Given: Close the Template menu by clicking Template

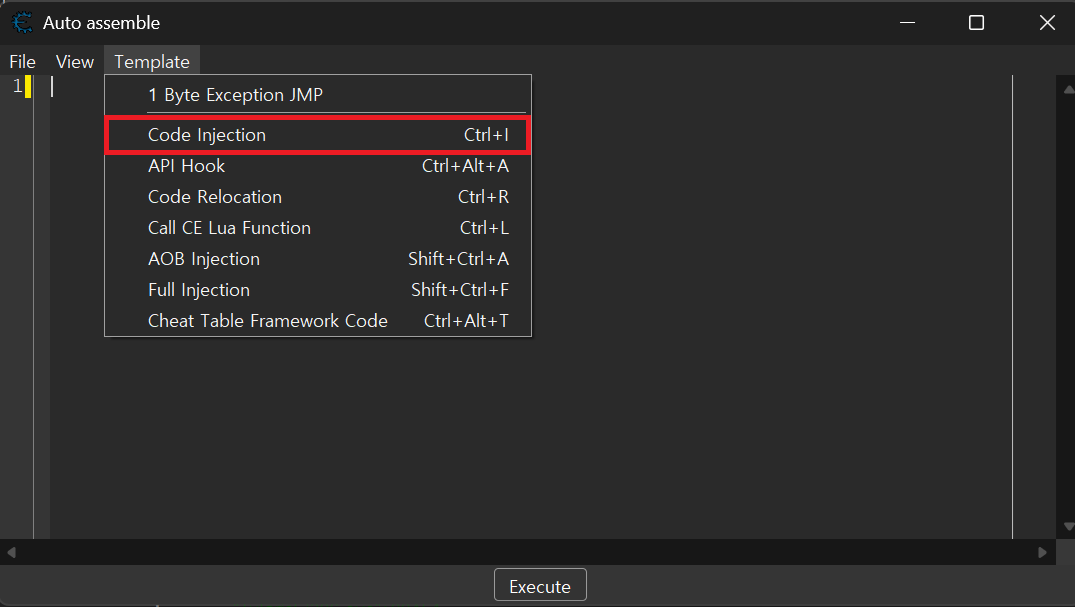Looking at the screenshot, I should coord(152,62).
